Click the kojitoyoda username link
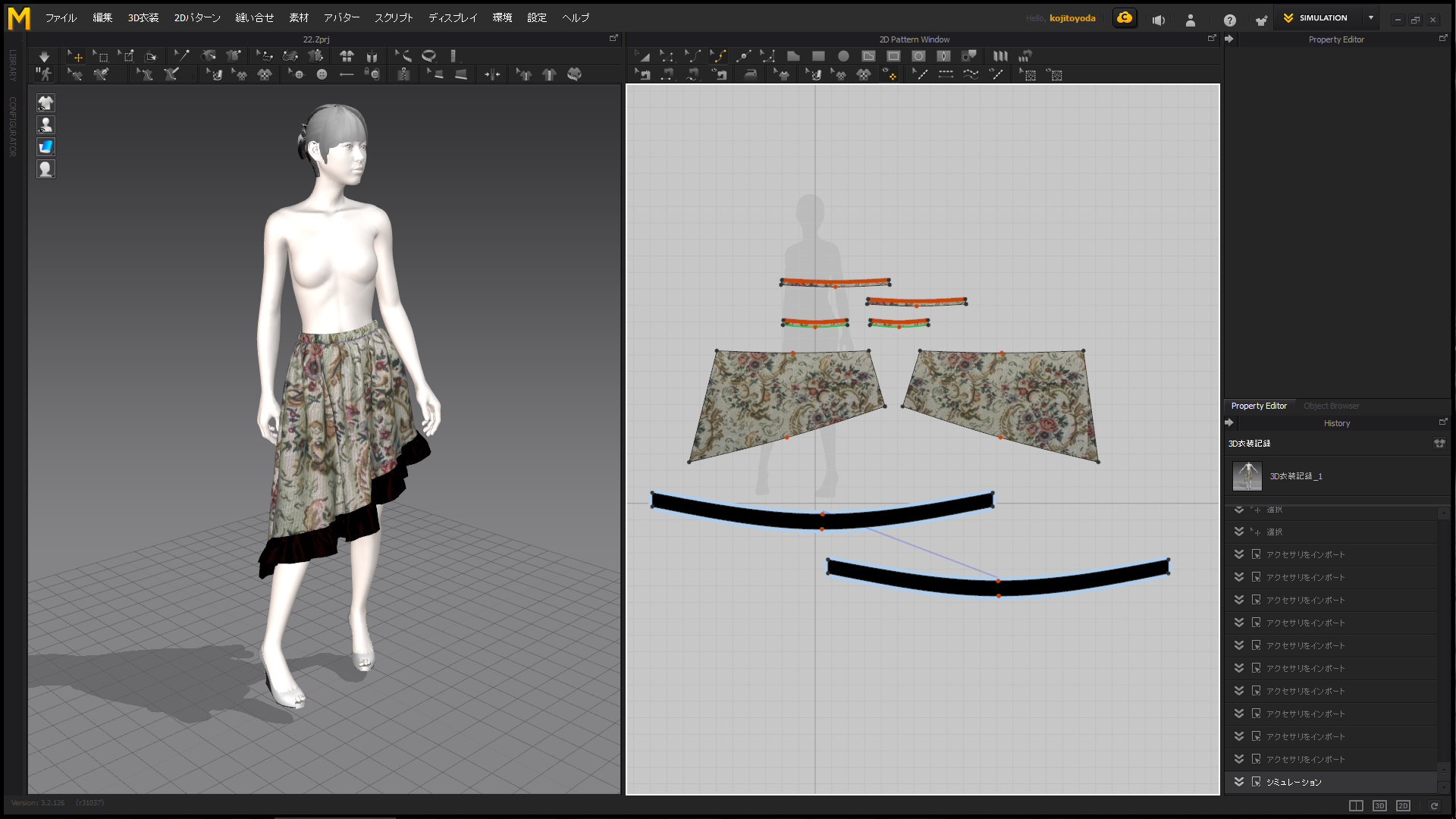 pyautogui.click(x=1072, y=18)
